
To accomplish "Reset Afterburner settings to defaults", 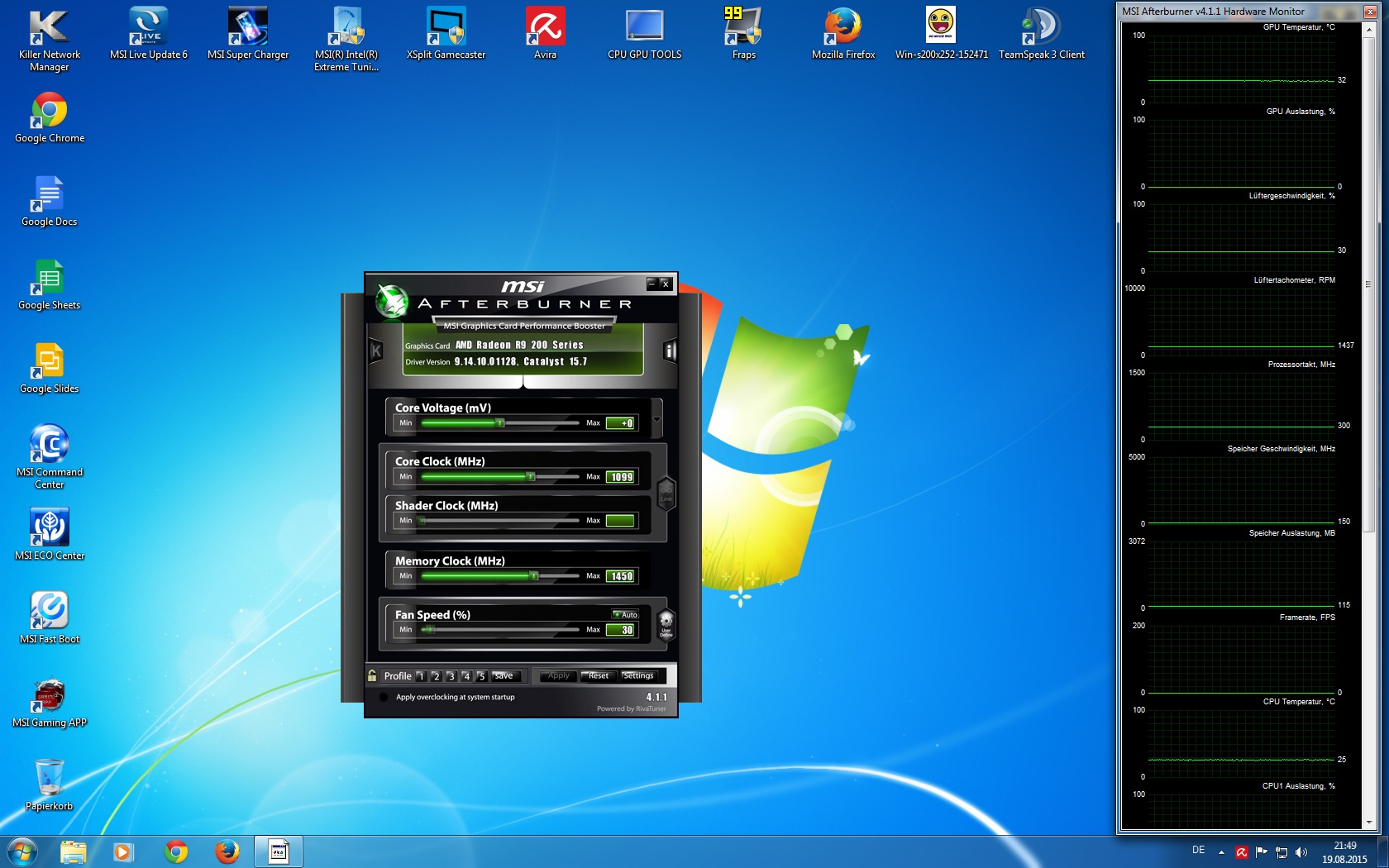I will tap(598, 676).
